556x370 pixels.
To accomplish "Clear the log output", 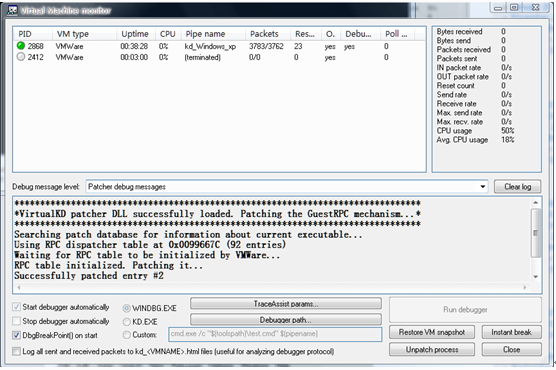I will pos(518,187).
